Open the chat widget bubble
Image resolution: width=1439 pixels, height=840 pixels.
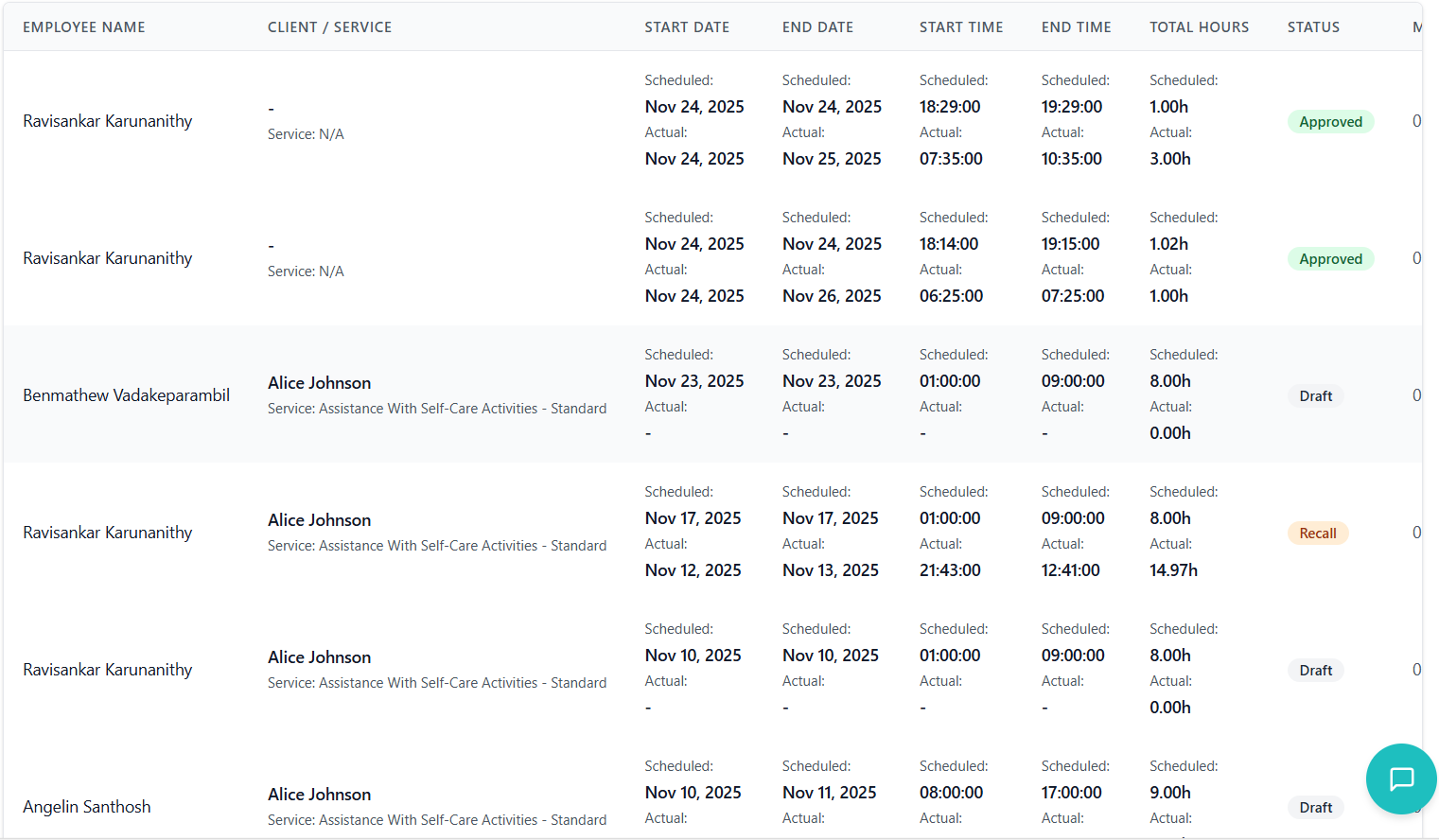1401,779
